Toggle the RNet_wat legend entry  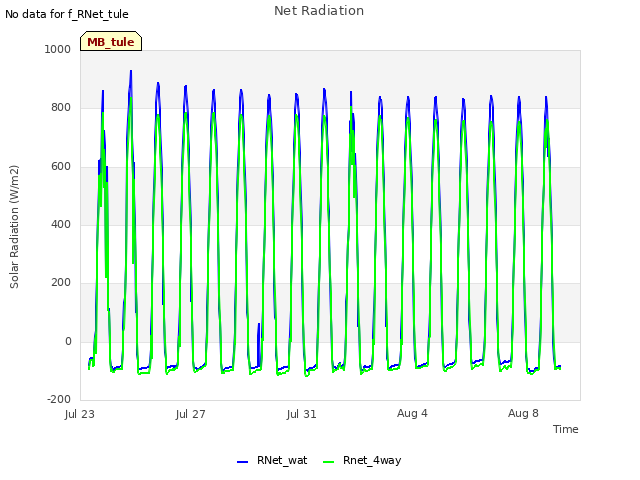point(272,460)
